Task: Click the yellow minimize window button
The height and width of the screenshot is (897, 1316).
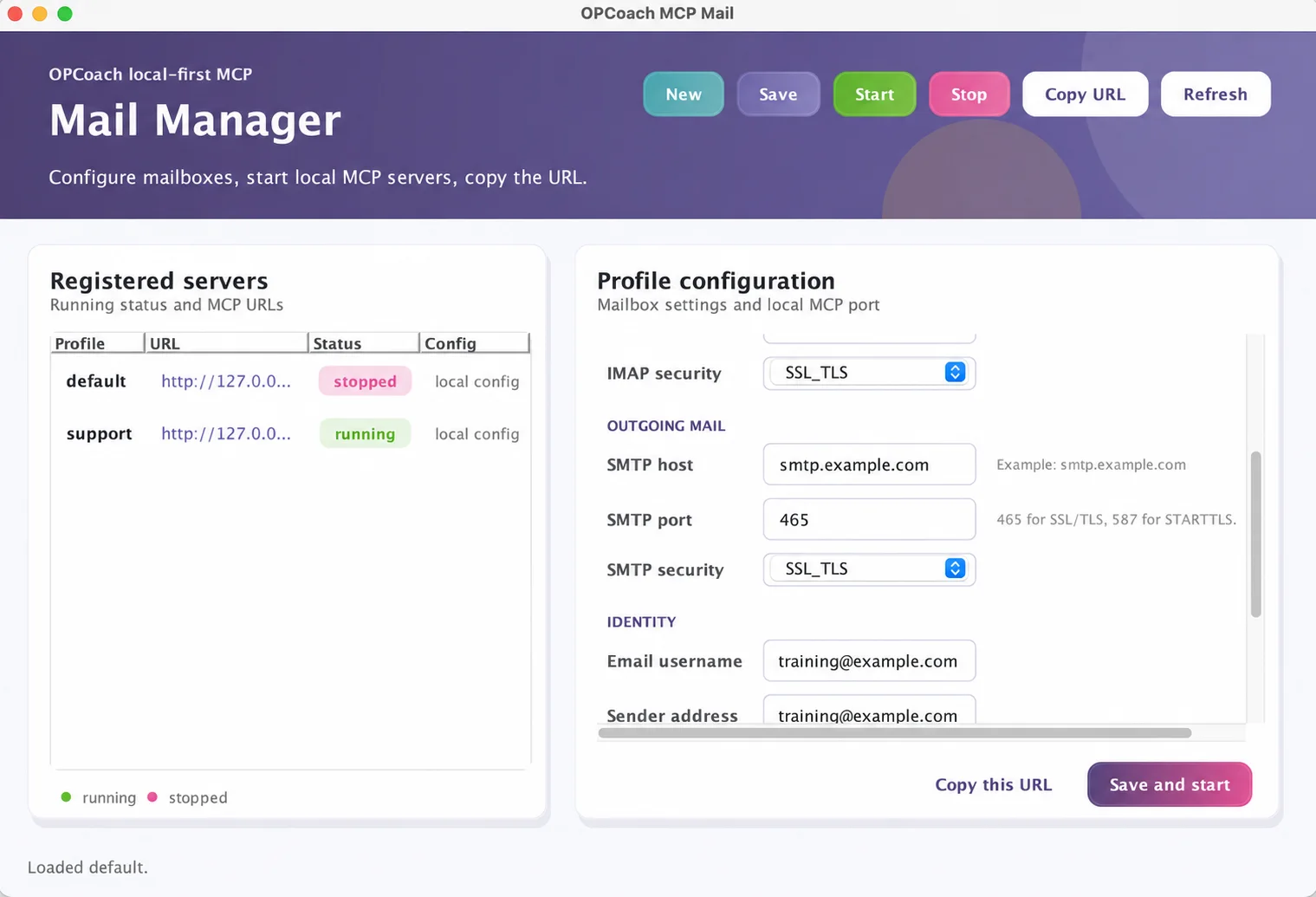Action: click(40, 13)
